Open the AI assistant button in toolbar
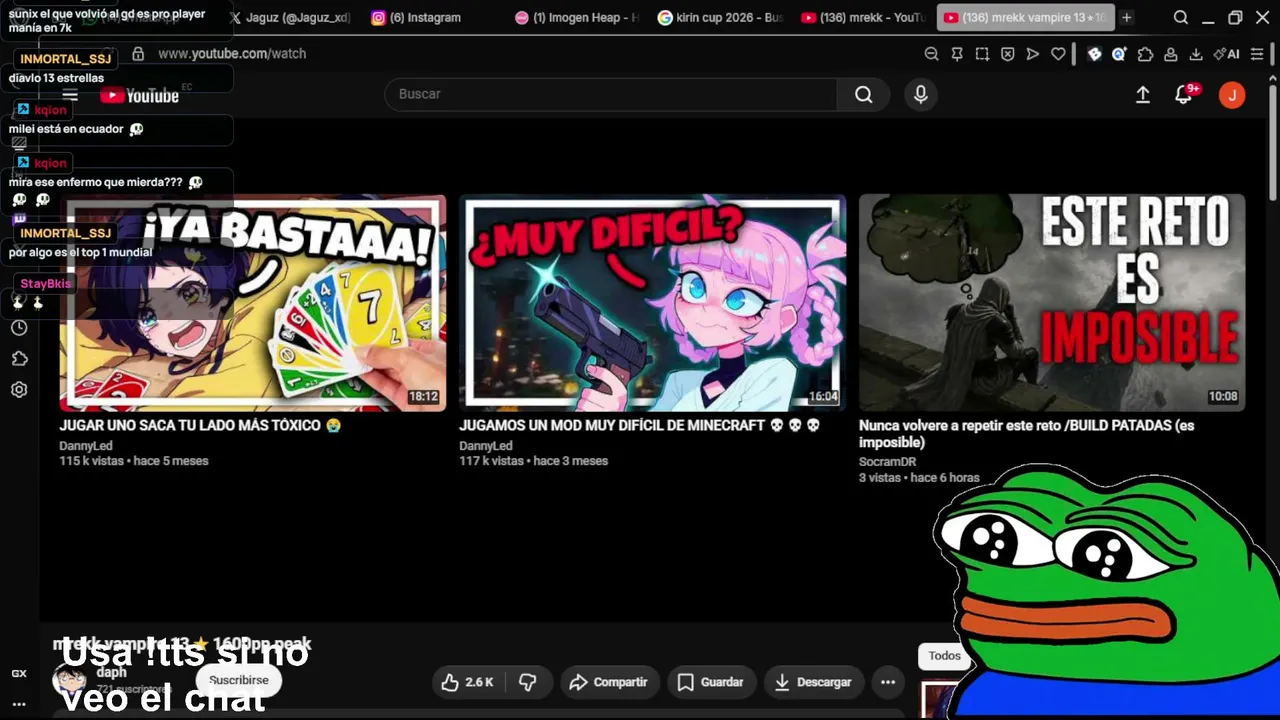1280x720 pixels. tap(1227, 54)
